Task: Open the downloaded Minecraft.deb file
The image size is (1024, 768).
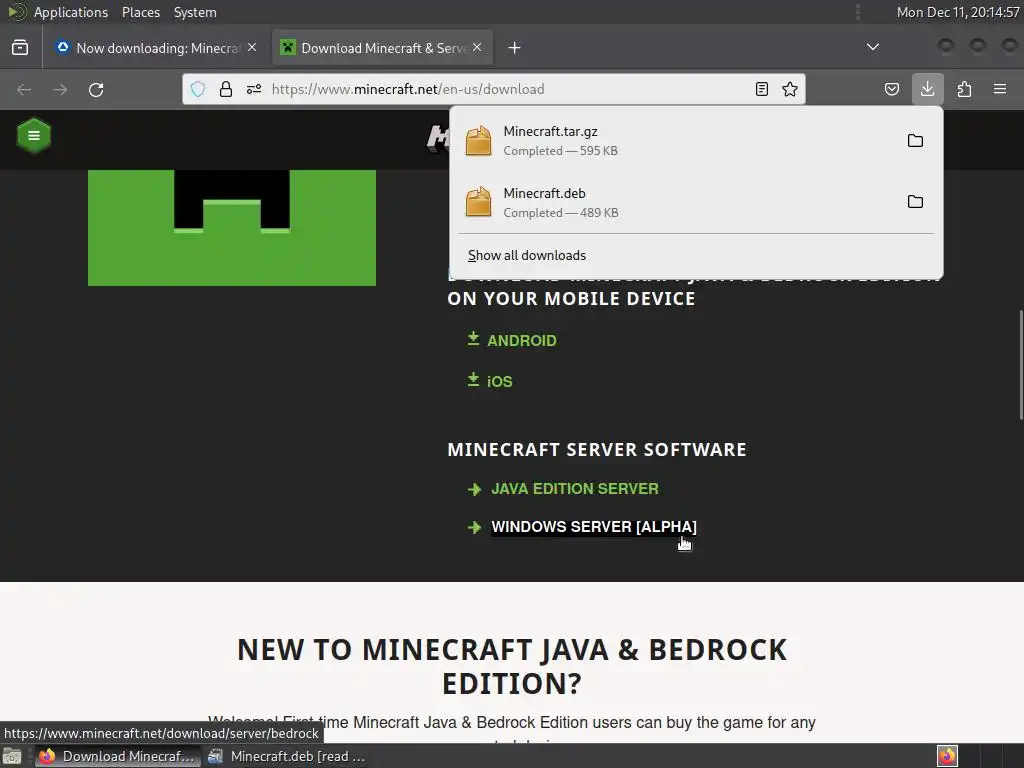Action: [x=679, y=202]
